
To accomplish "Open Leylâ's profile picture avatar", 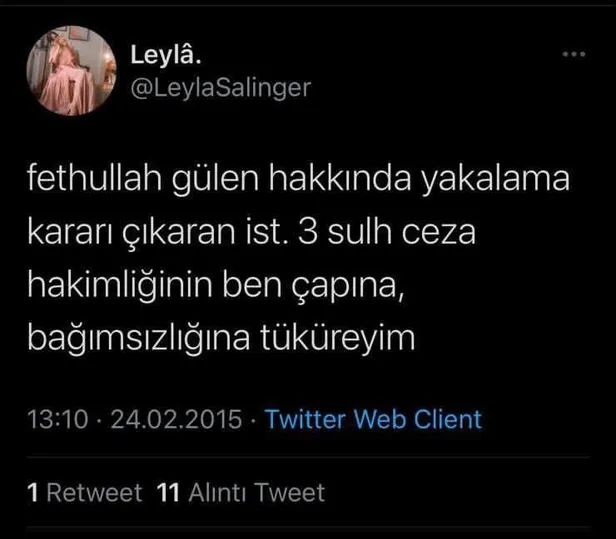I will pos(72,71).
